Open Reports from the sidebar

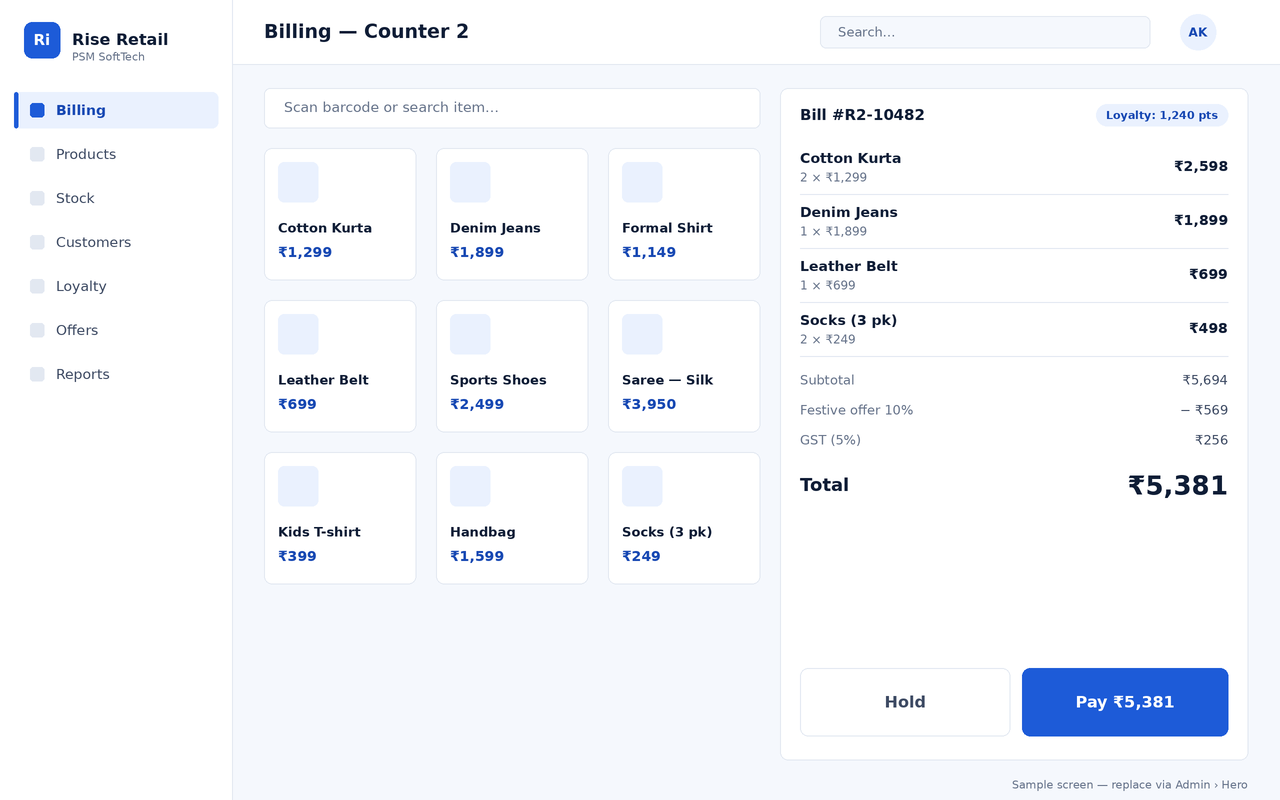(116, 374)
